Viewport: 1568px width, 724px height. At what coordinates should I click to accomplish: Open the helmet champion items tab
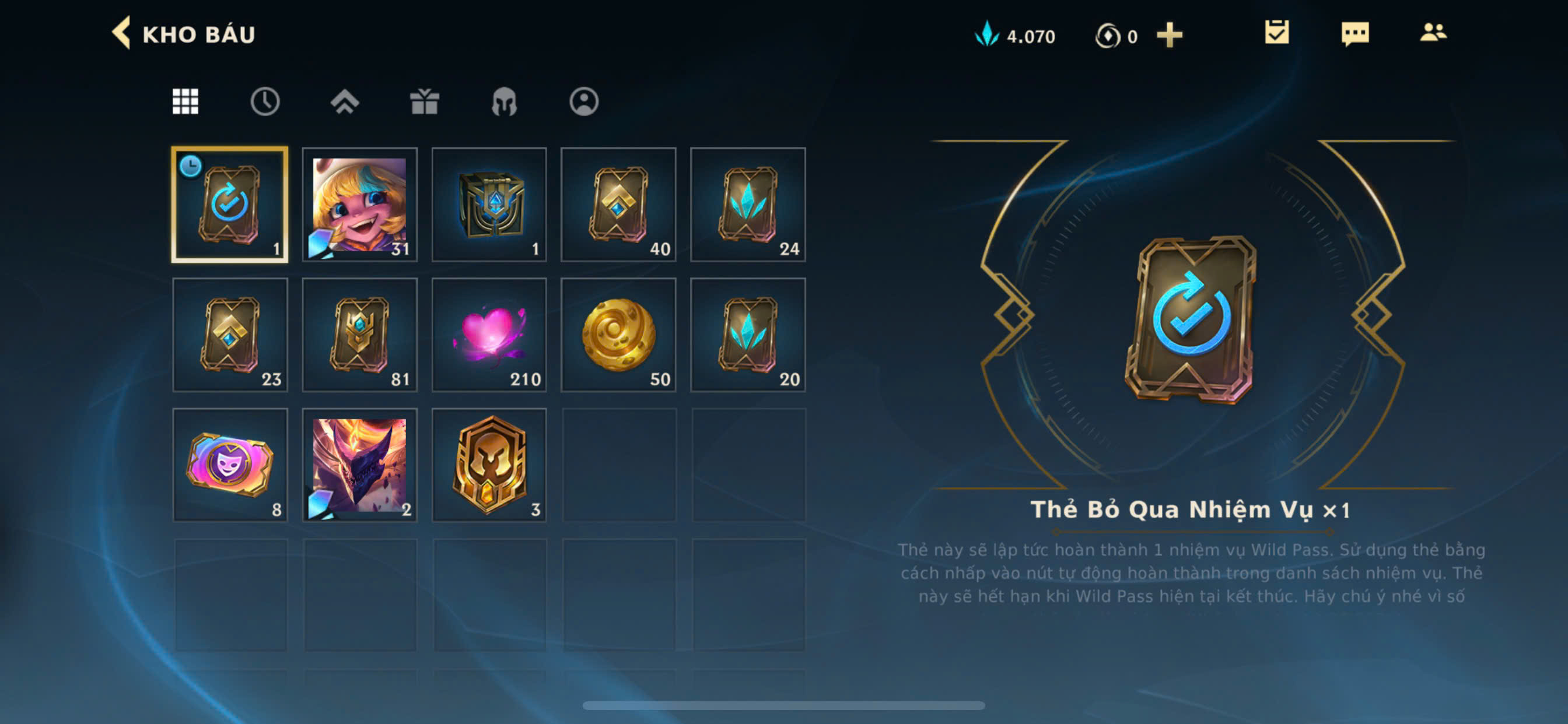[504, 101]
